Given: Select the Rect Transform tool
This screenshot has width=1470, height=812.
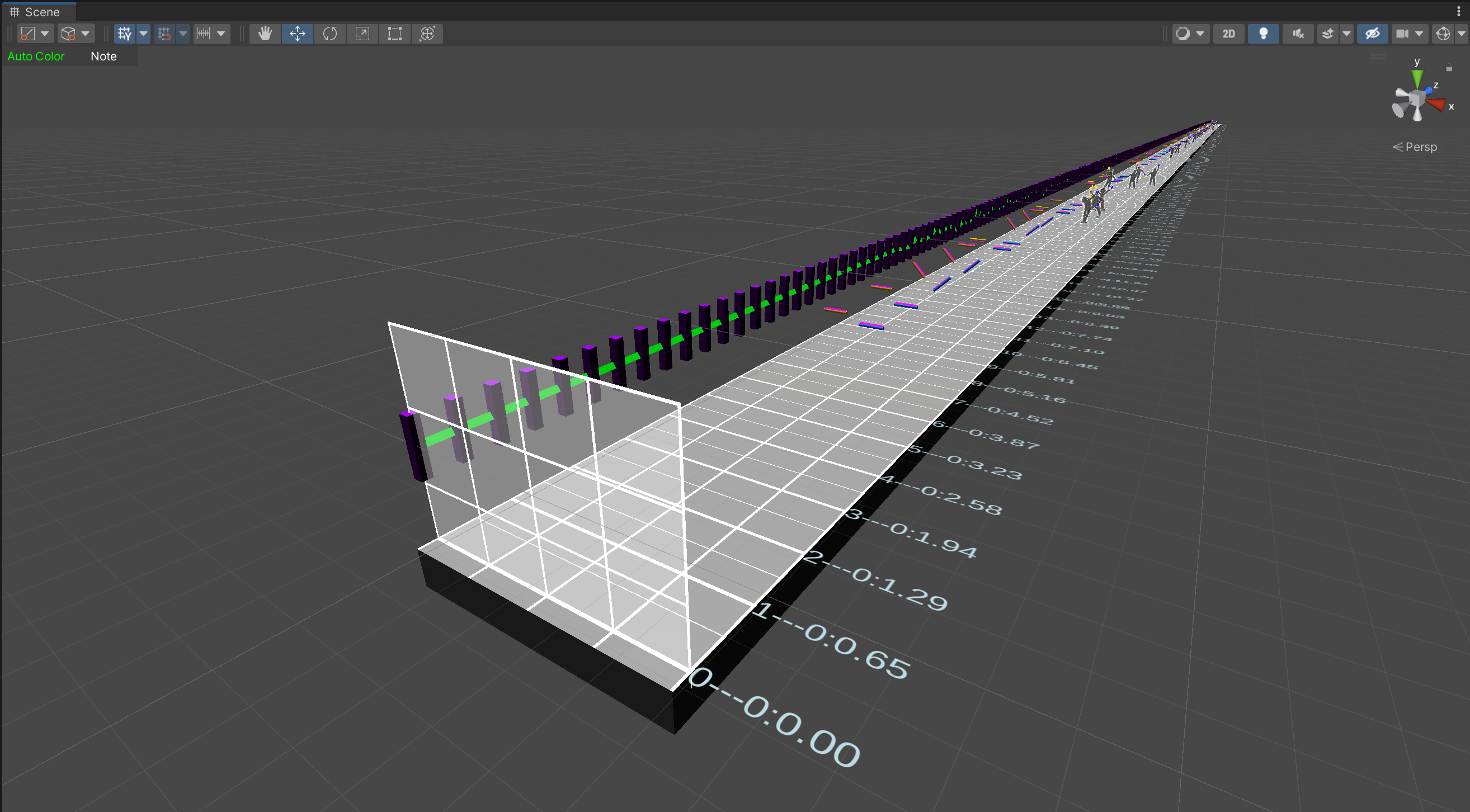Looking at the screenshot, I should pyautogui.click(x=394, y=34).
